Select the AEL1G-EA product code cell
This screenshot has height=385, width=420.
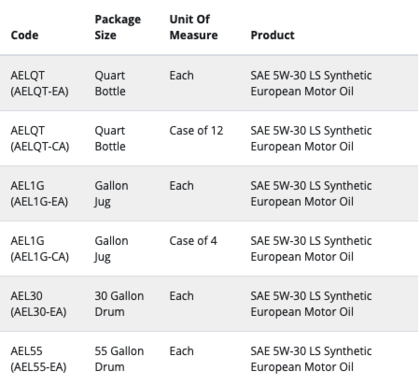(39, 194)
